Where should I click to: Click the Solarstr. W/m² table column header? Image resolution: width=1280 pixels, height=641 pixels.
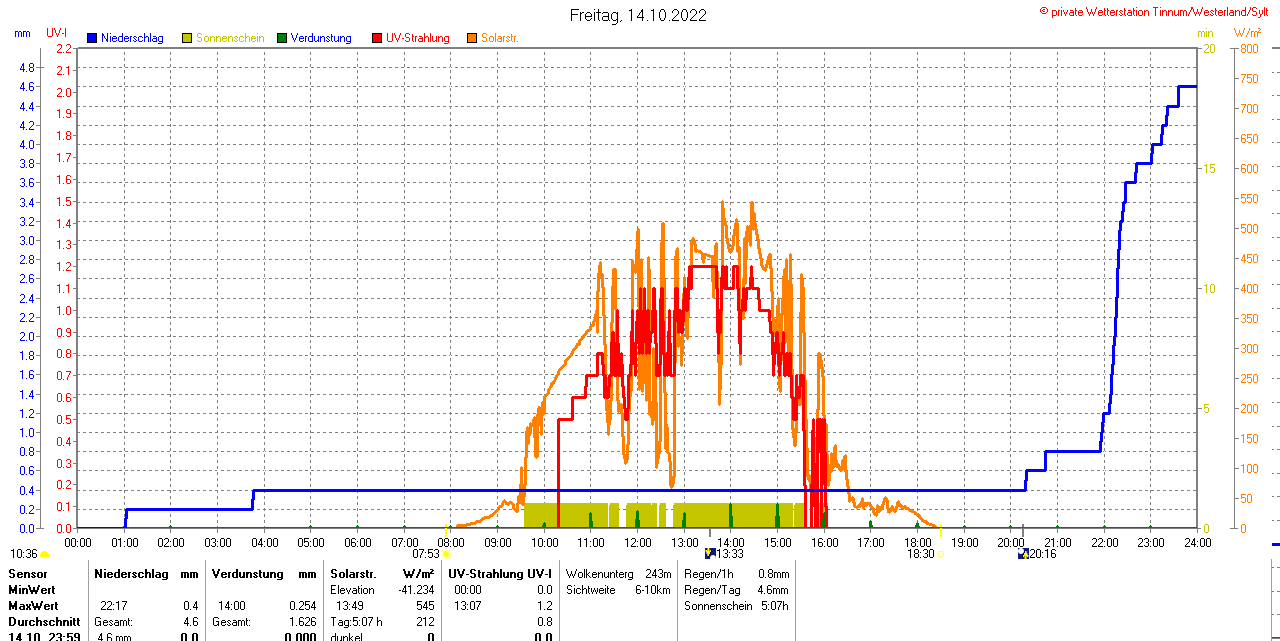(x=381, y=574)
